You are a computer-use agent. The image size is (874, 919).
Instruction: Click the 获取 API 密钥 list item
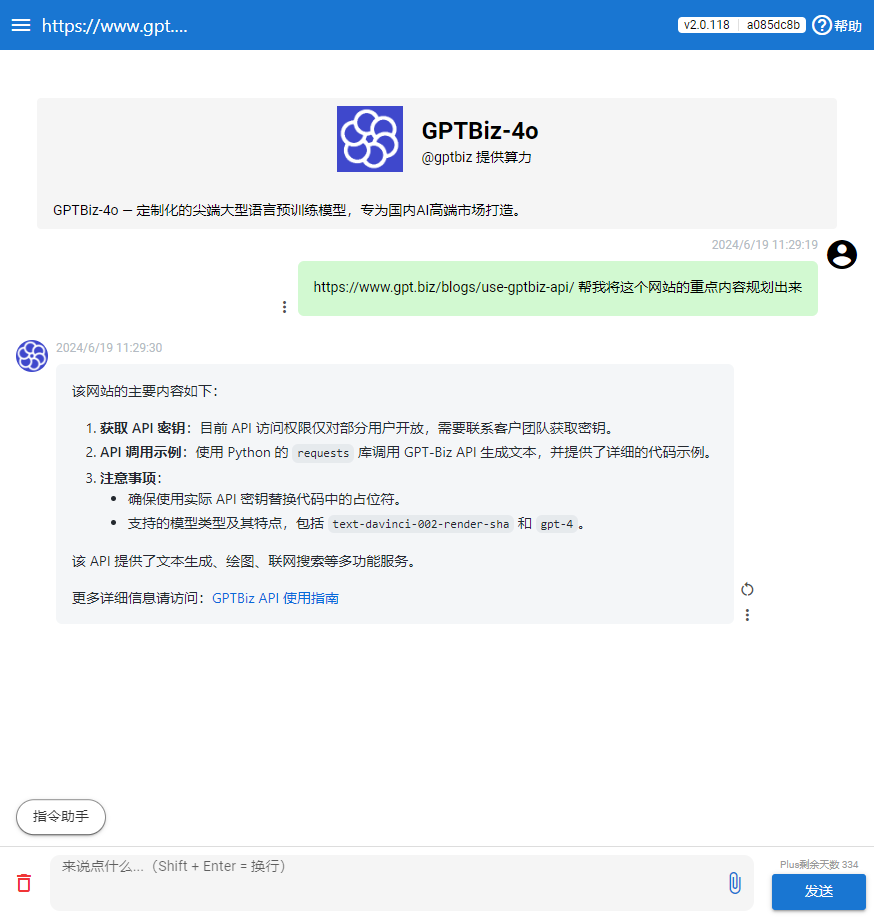[x=349, y=428]
